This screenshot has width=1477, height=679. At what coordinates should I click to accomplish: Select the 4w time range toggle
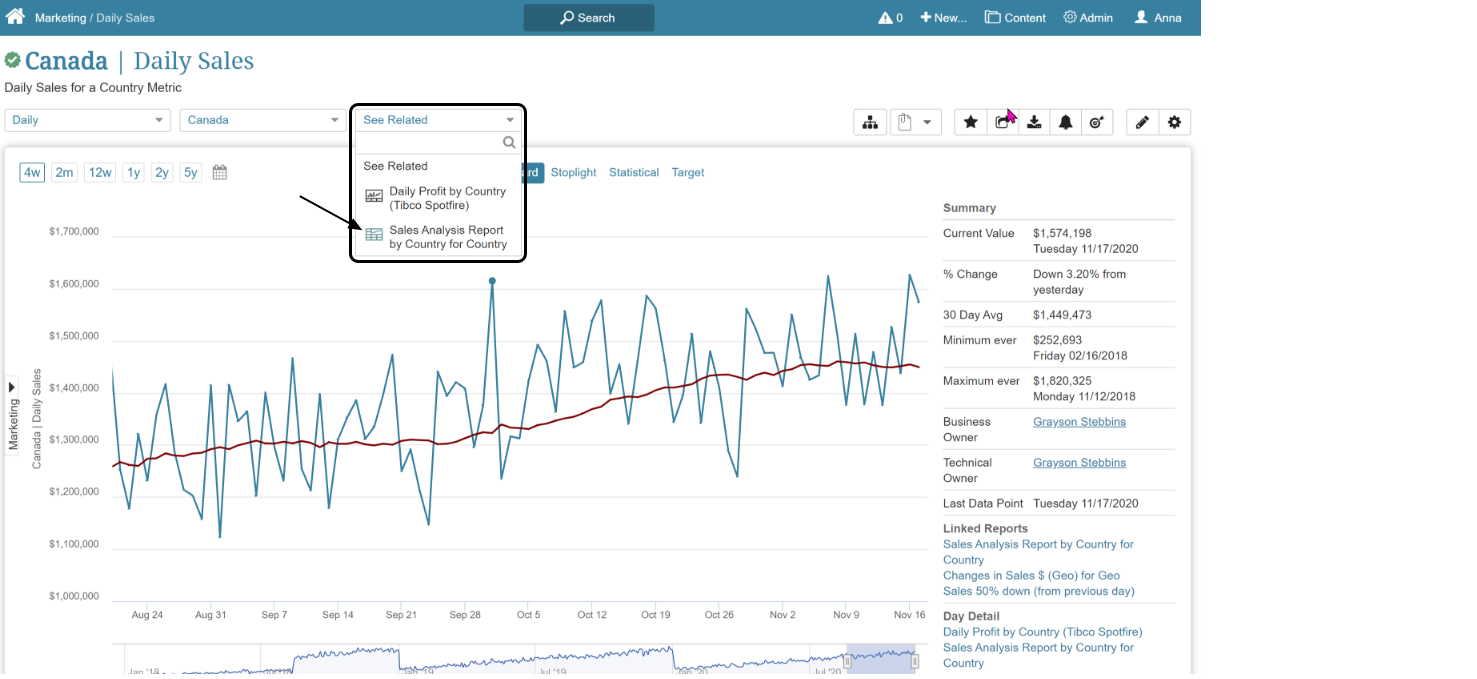(32, 172)
